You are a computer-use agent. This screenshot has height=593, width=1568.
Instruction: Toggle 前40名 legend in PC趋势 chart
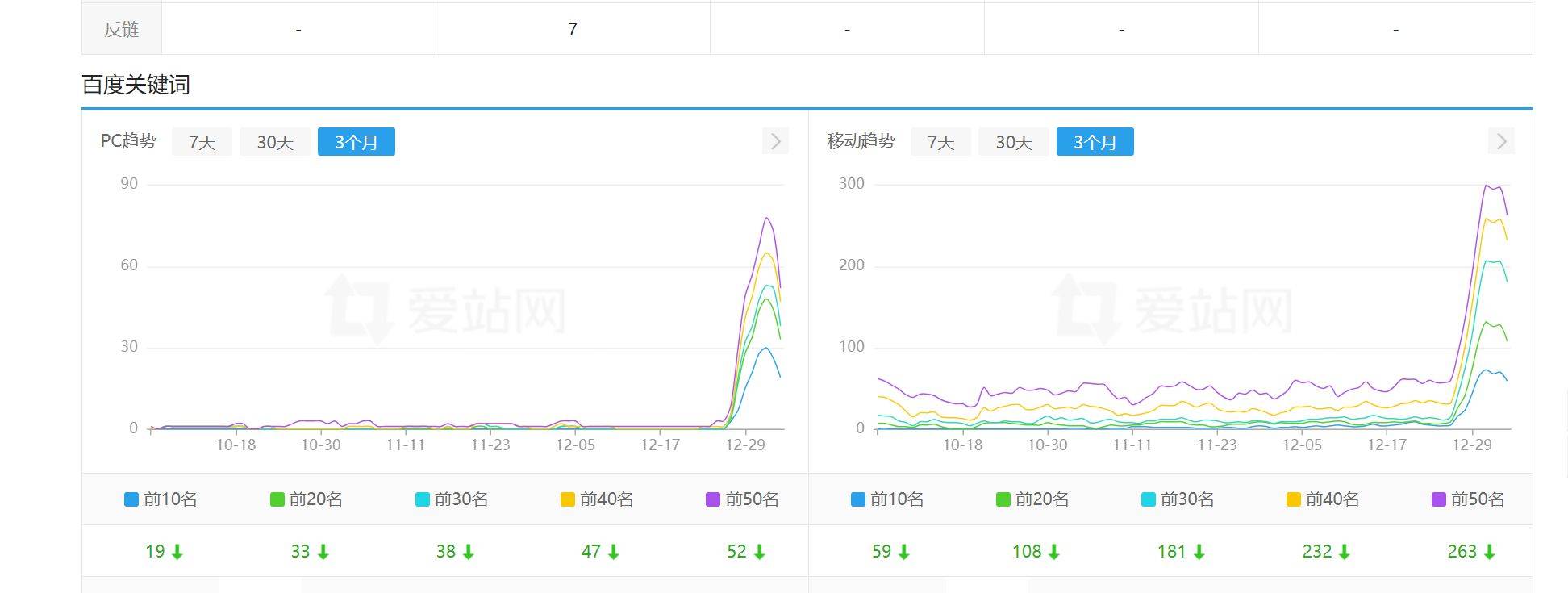coord(597,499)
